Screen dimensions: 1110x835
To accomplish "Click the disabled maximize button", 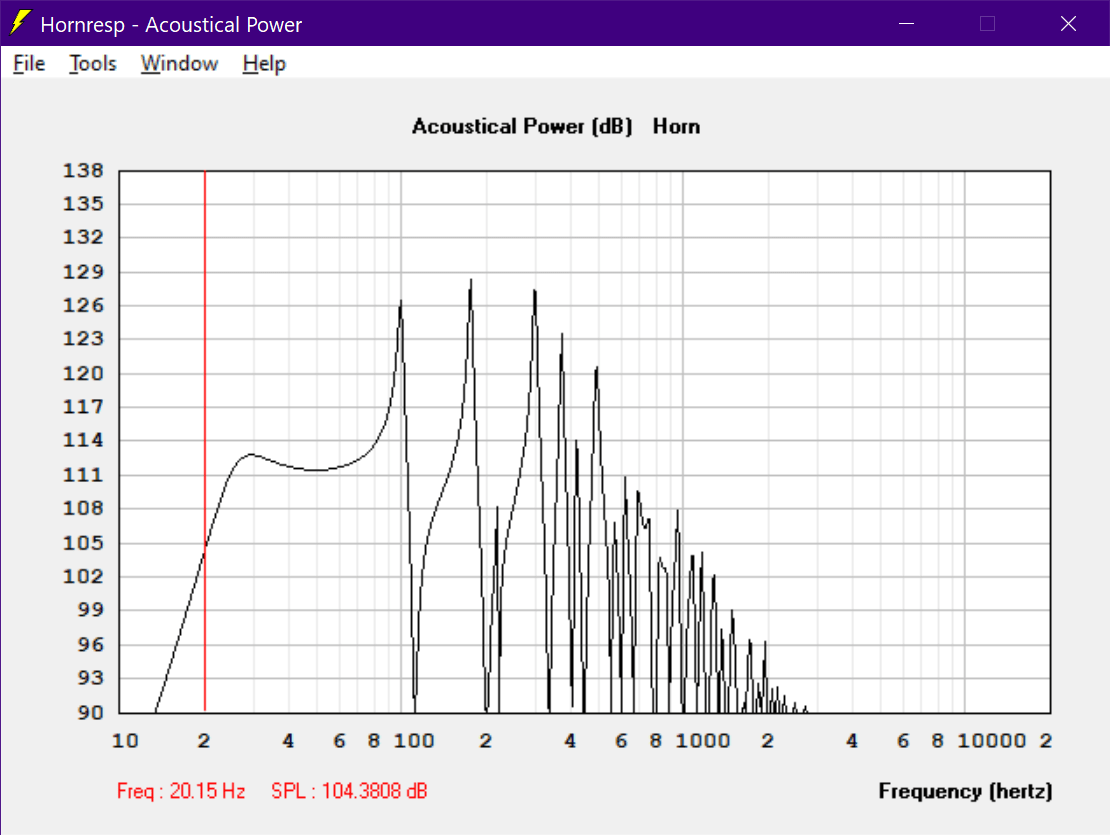I will 988,23.
